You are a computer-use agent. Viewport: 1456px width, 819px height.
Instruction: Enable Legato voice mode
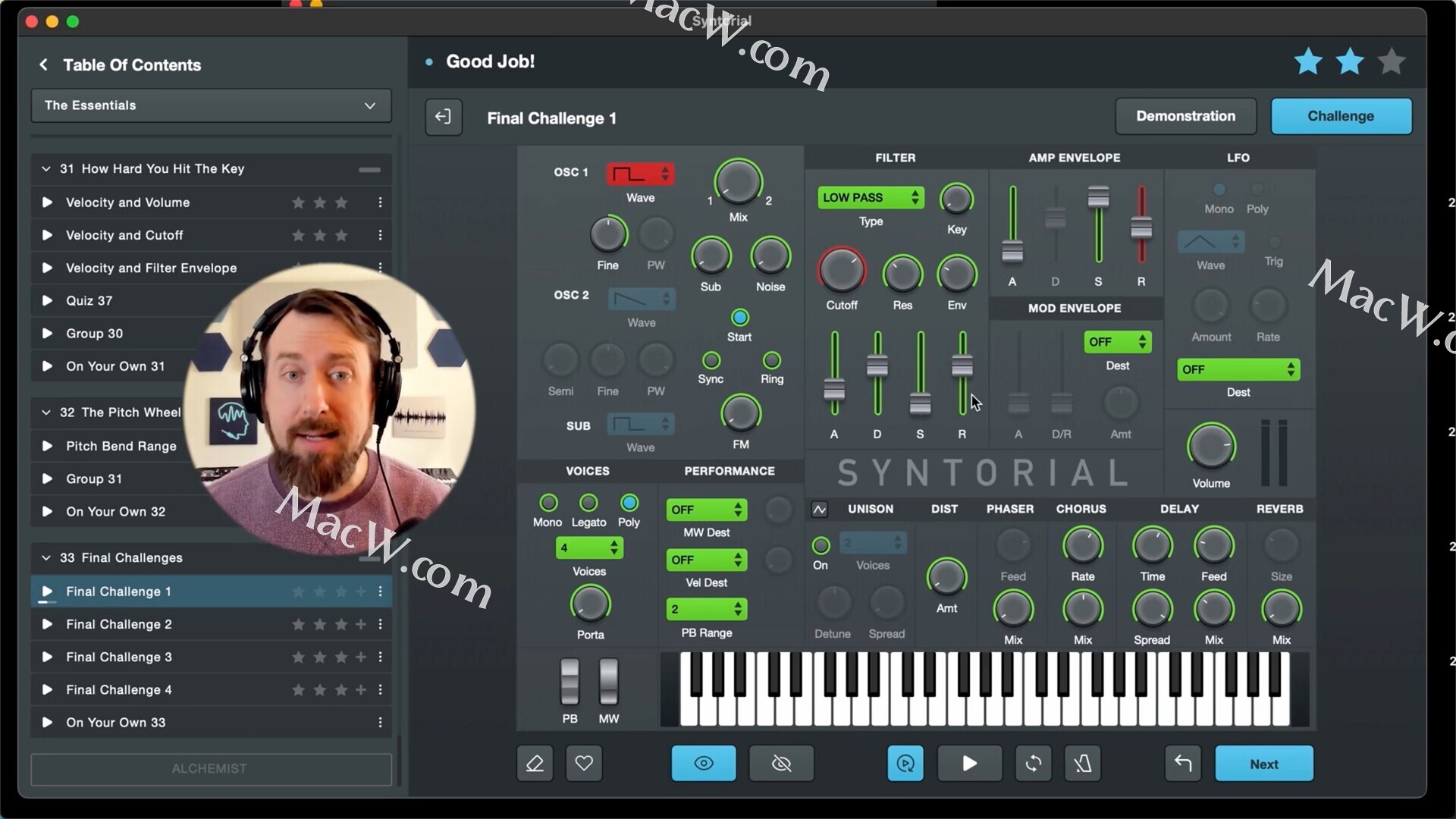click(588, 503)
